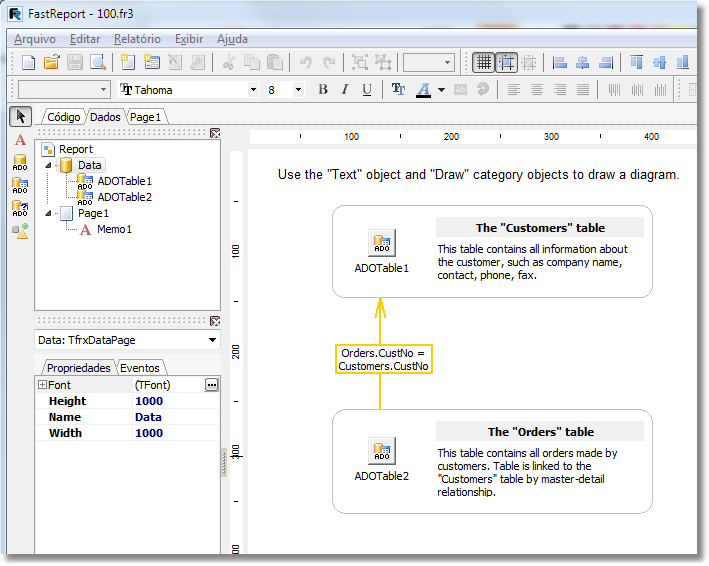Center the text horizontally
The width and height of the screenshot is (709, 566).
tap(537, 90)
